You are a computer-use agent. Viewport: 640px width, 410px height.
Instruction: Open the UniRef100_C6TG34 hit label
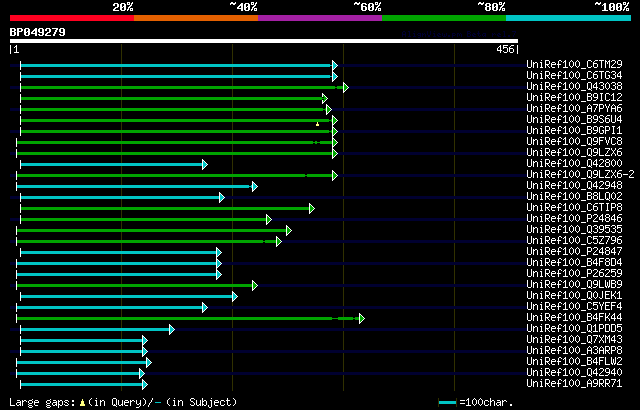(x=574, y=75)
